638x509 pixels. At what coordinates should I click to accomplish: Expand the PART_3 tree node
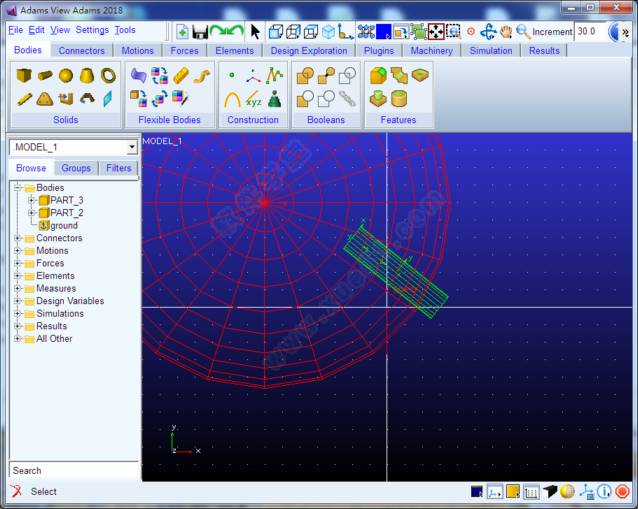(x=31, y=200)
